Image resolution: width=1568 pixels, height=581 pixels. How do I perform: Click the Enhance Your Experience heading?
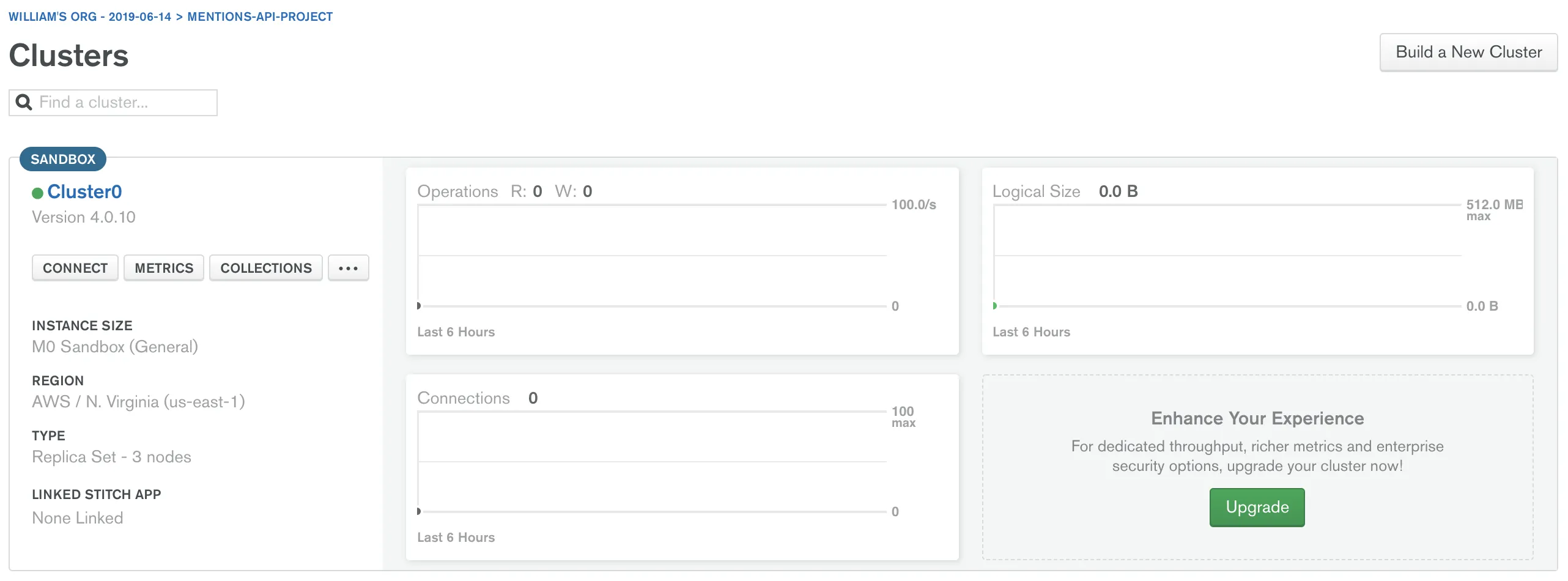click(1257, 418)
